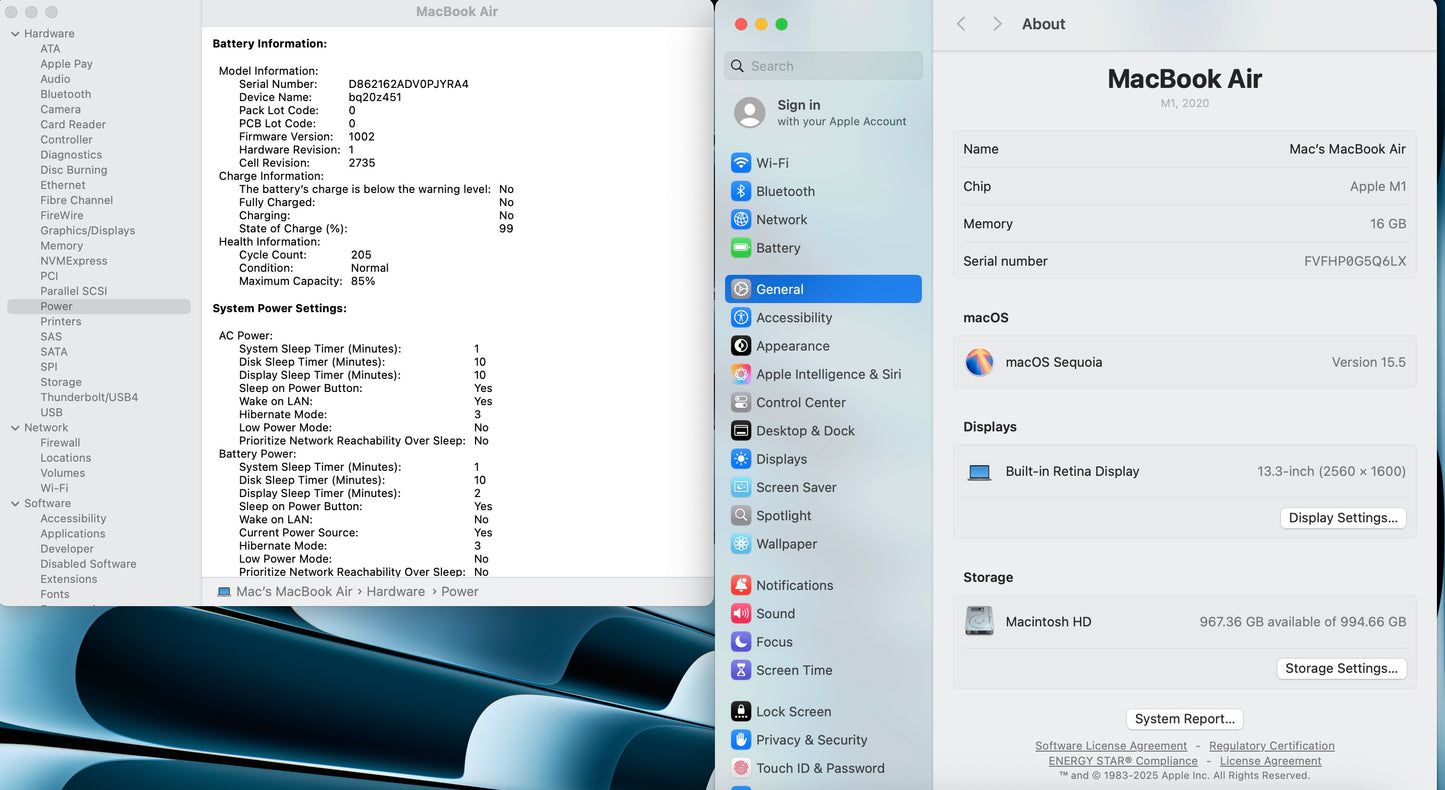
Task: Click the Display Settings... button
Action: coord(1342,518)
